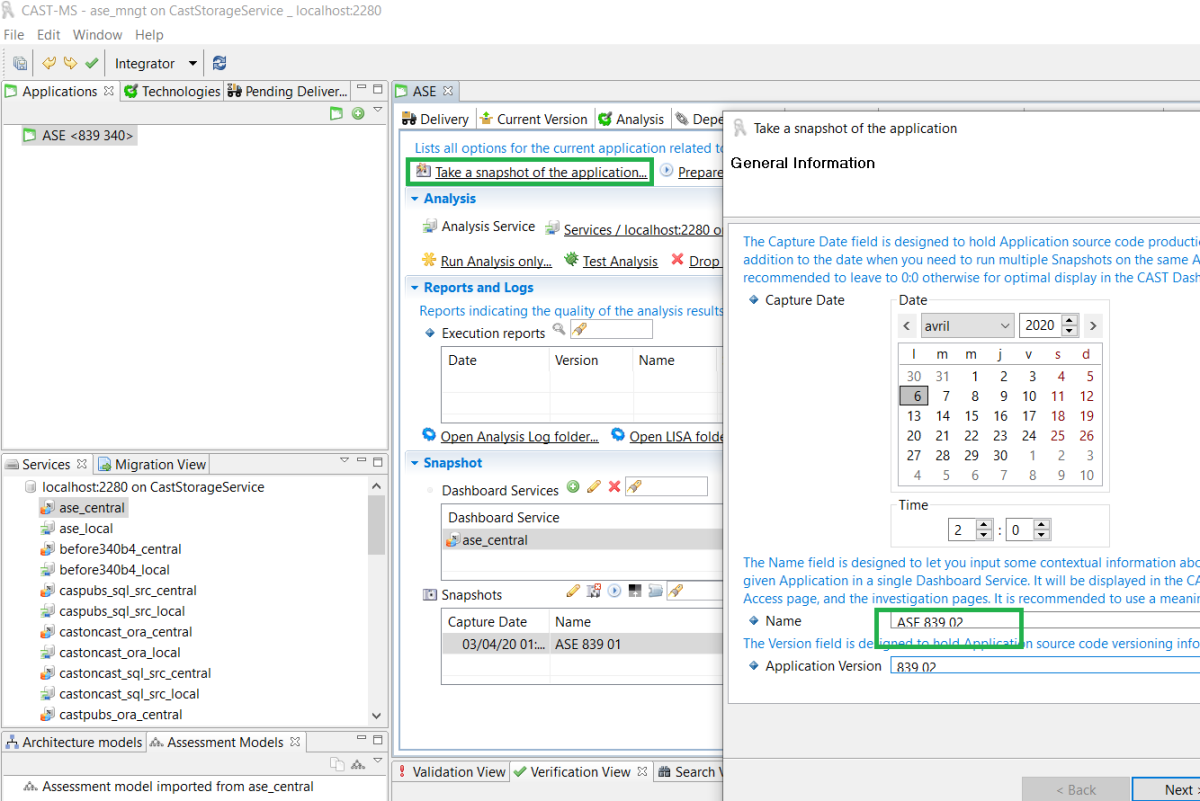Edit the snapshot using the pencil icon
Image resolution: width=1200 pixels, height=801 pixels.
click(573, 591)
